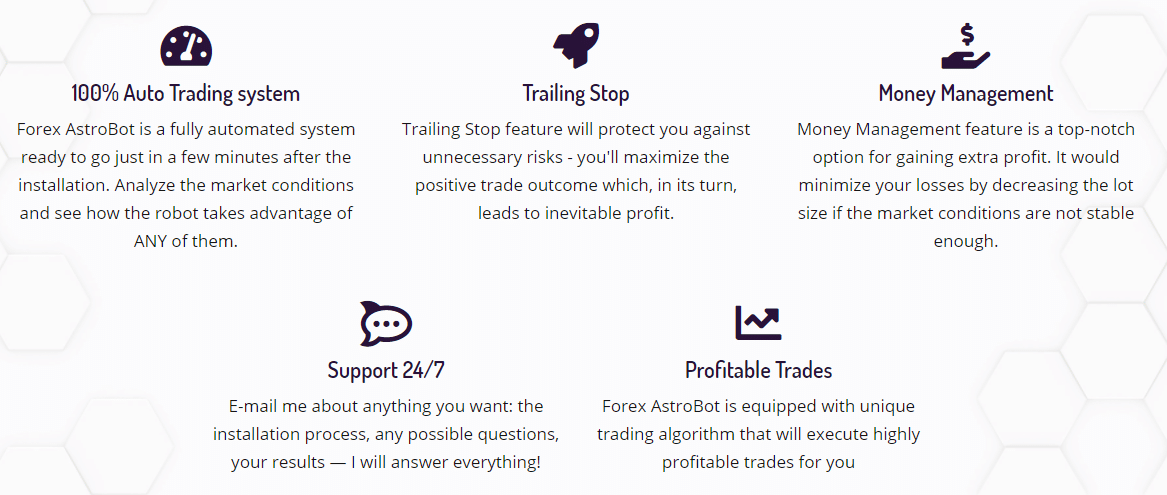Click the speedometer gauge icon

186,46
